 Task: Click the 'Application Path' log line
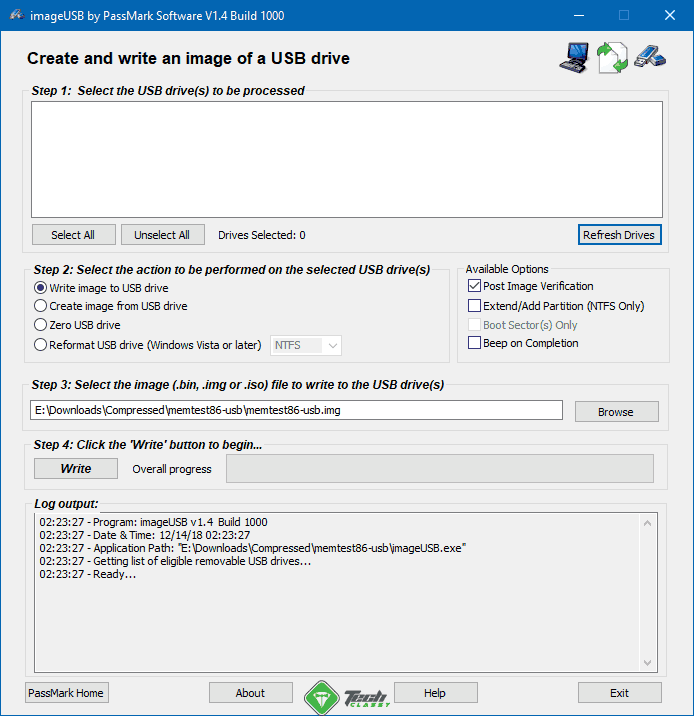coord(252,548)
